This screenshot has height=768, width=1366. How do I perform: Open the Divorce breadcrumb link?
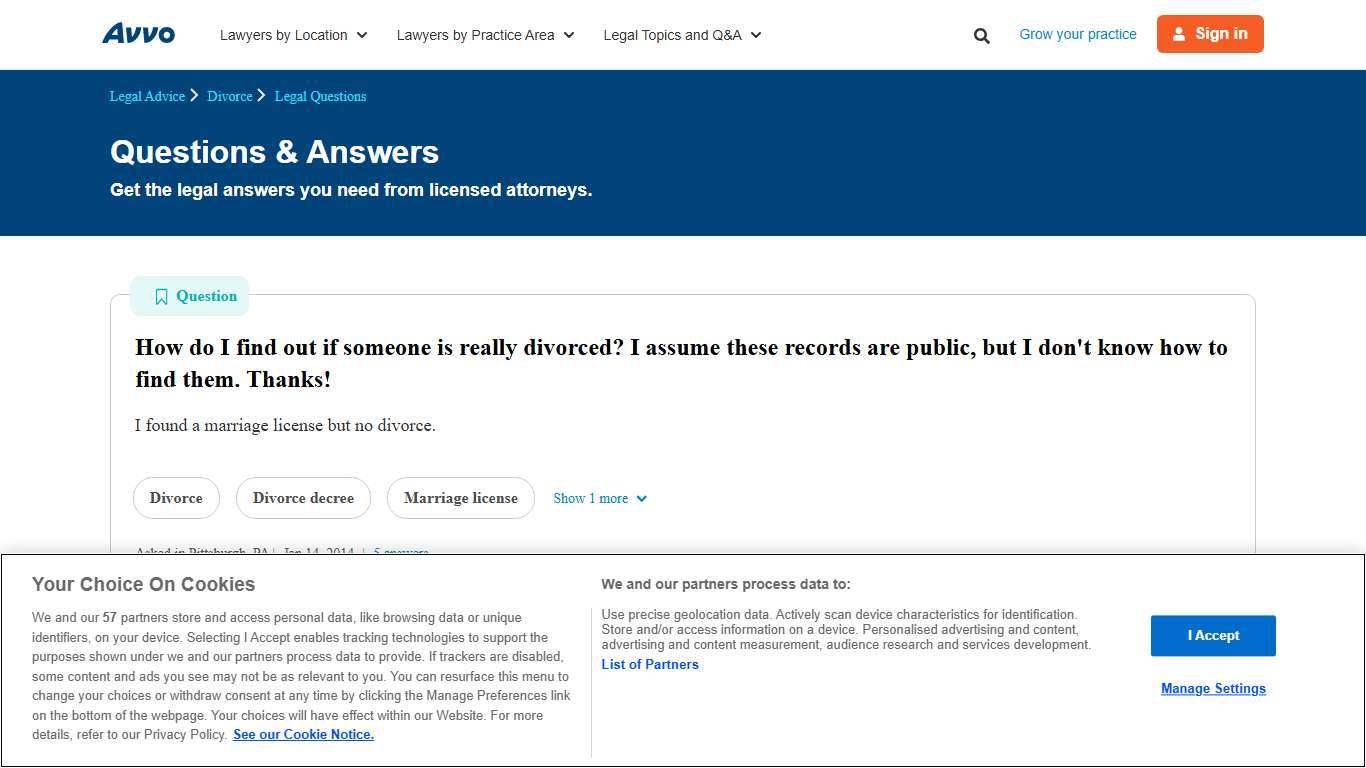pos(230,96)
